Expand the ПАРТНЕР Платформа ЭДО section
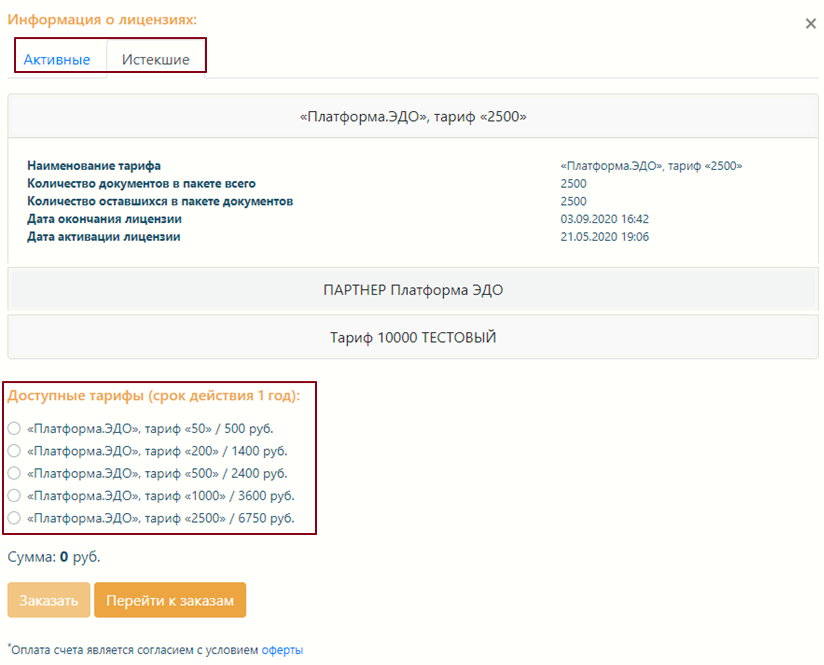The height and width of the screenshot is (665, 824). point(412,290)
